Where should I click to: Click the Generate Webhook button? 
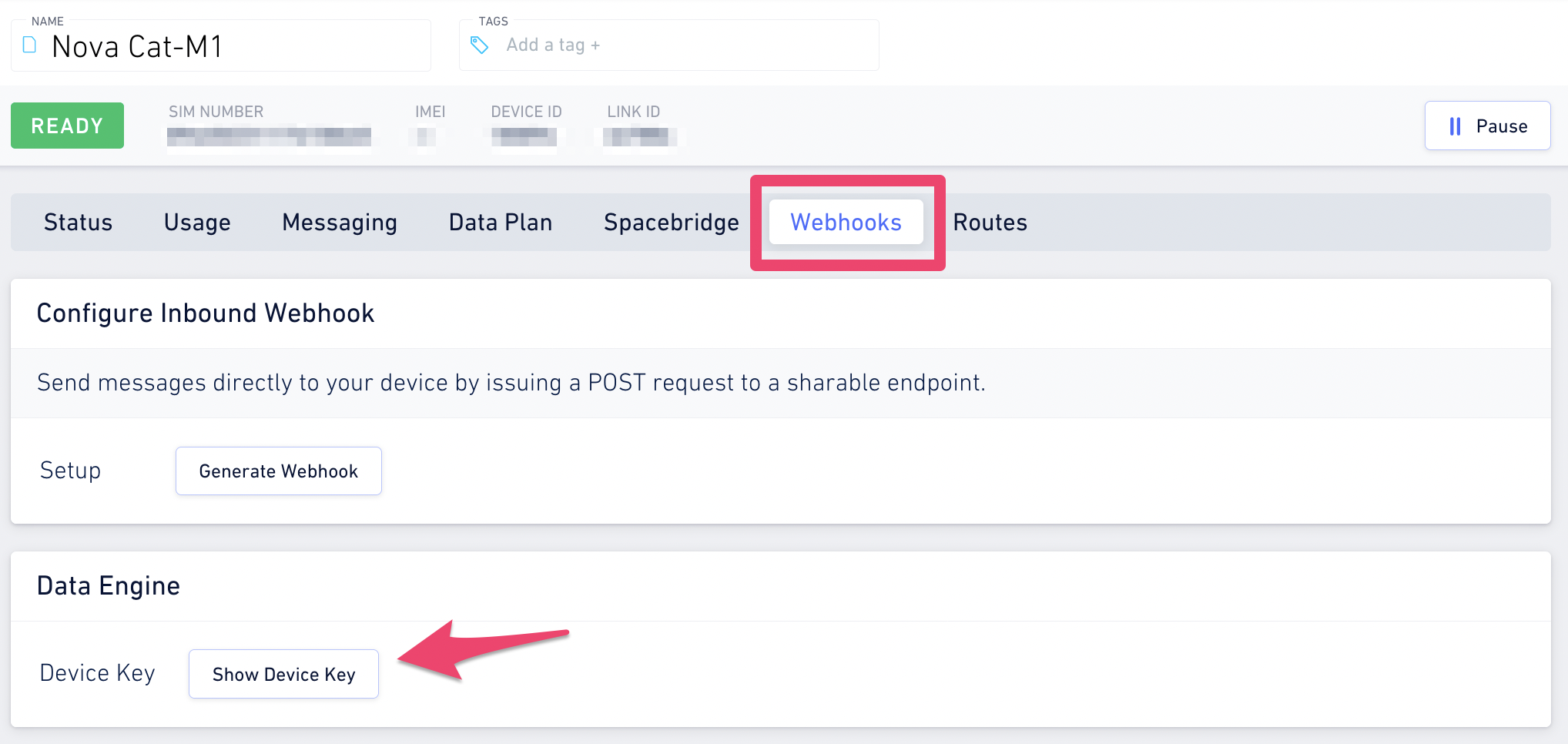tap(279, 471)
